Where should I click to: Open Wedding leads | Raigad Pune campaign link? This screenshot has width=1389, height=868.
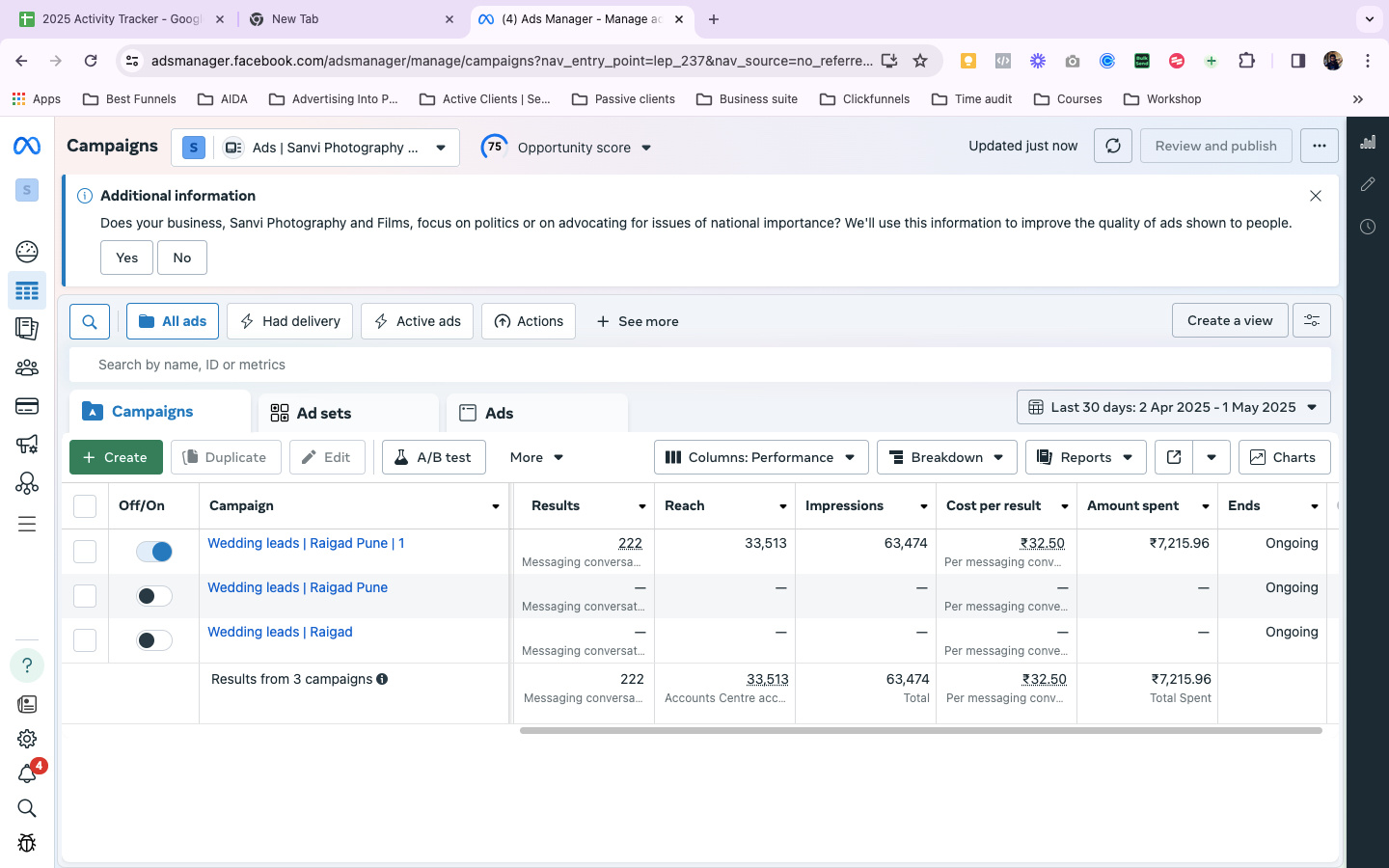[x=297, y=587]
